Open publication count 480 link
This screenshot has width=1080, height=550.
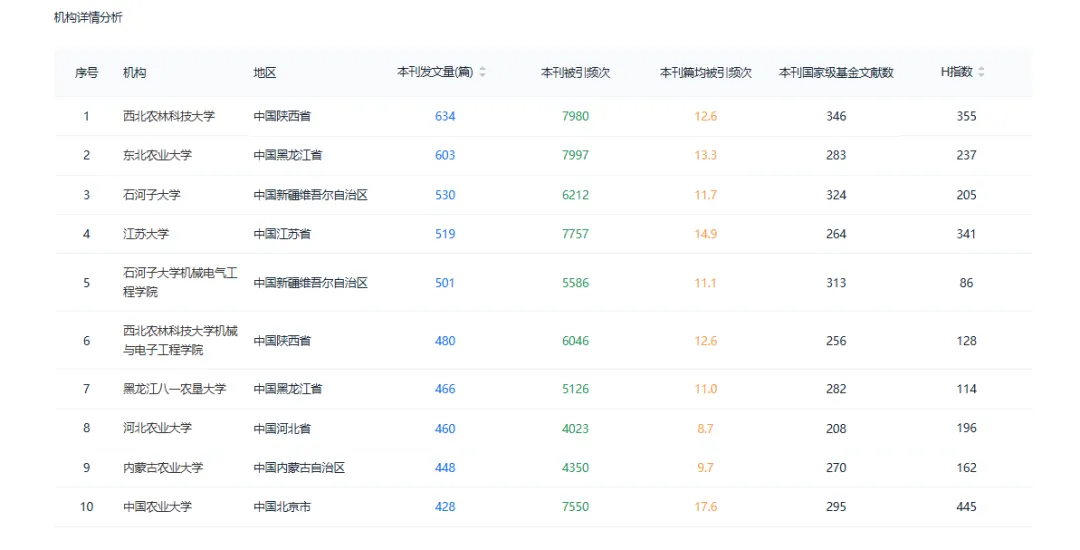coord(445,341)
